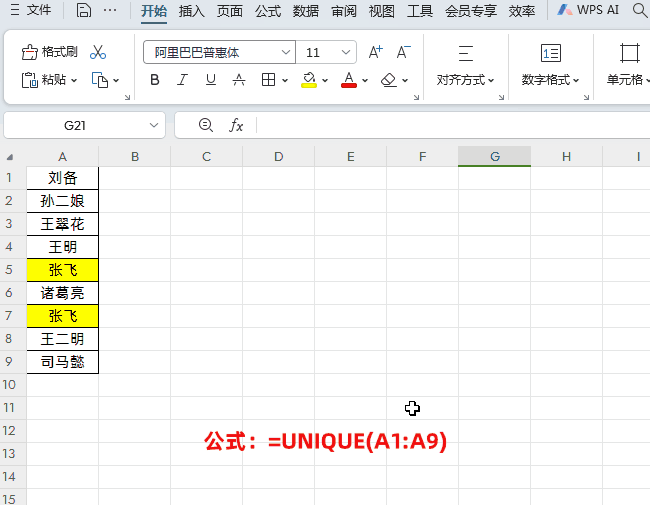
Task: Select column A header
Action: (x=63, y=156)
